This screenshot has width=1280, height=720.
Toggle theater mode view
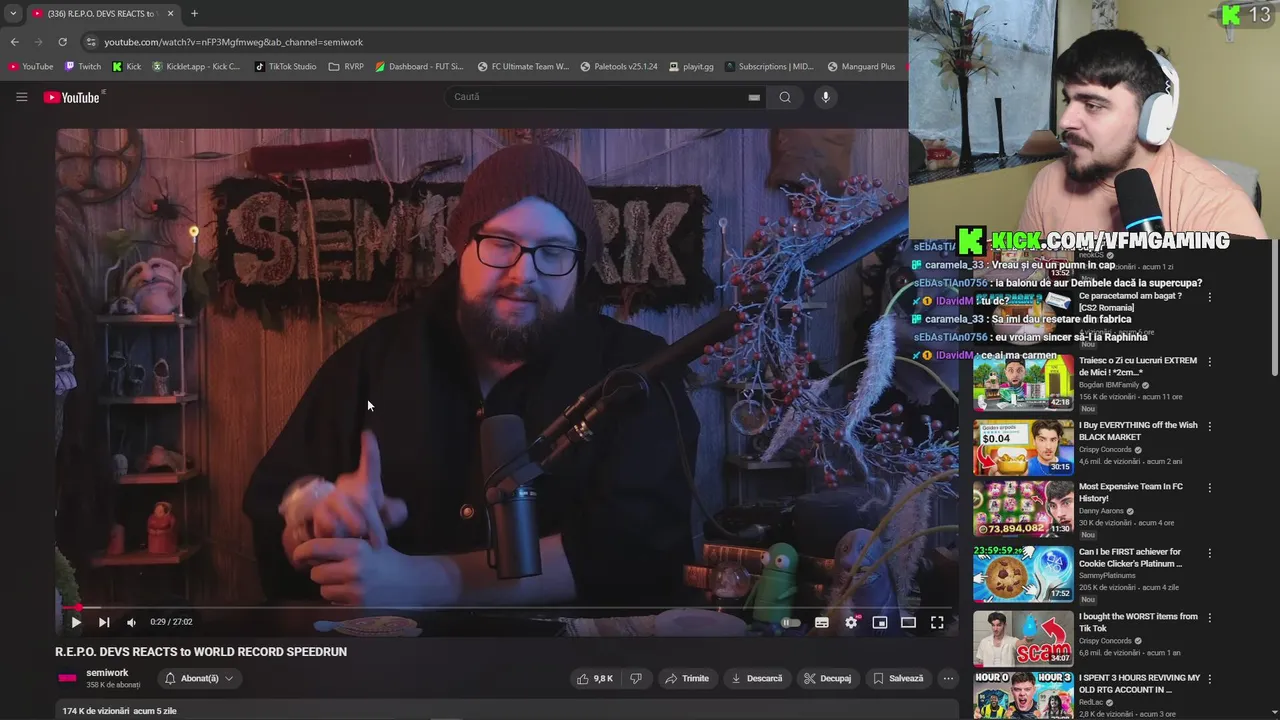(x=908, y=622)
